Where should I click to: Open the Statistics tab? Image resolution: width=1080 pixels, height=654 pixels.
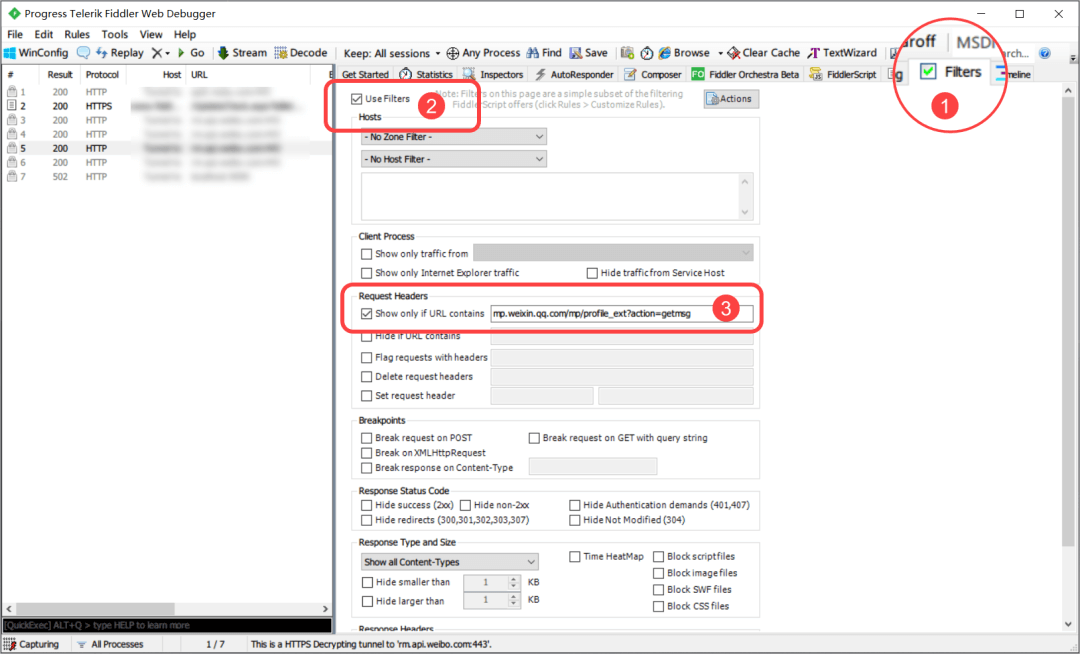coord(426,74)
